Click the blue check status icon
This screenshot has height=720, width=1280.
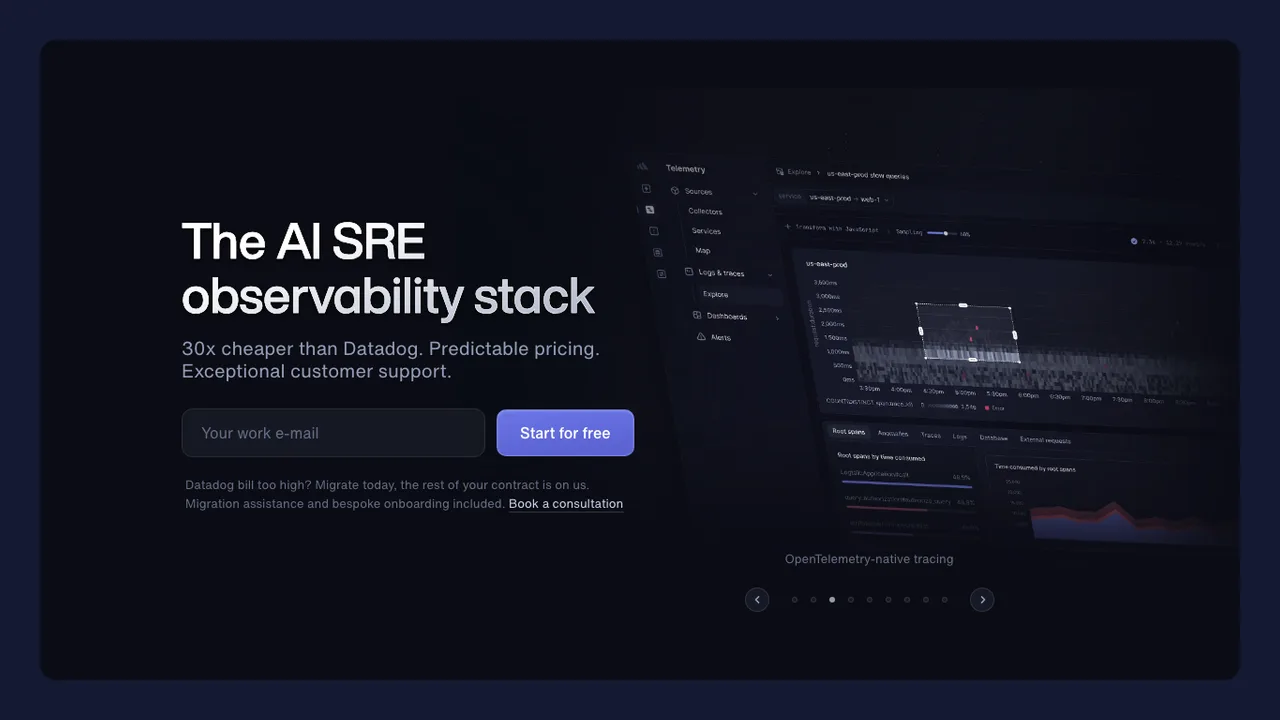pos(1134,241)
